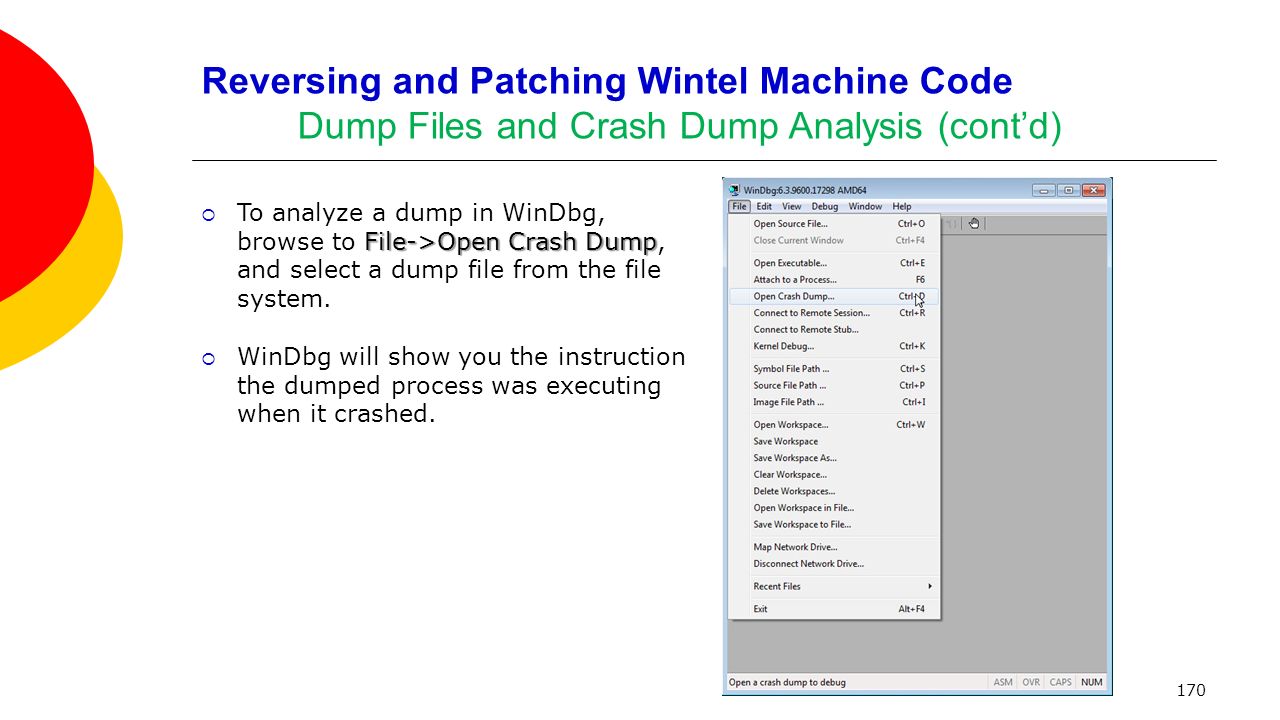Click the bold 'File->Open Crash Dump' text

pyautogui.click(x=511, y=242)
